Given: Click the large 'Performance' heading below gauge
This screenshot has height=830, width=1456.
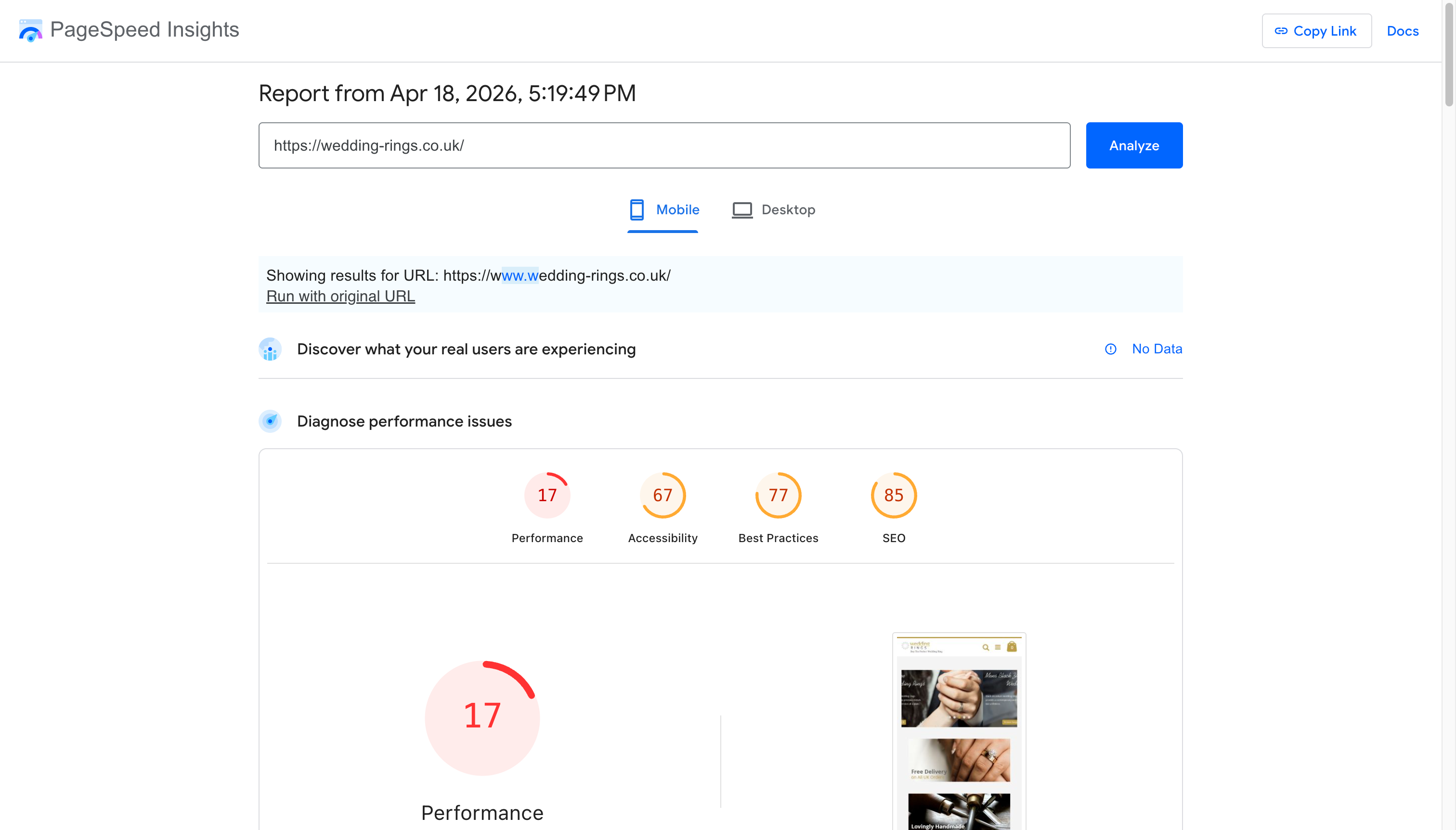Looking at the screenshot, I should point(482,813).
